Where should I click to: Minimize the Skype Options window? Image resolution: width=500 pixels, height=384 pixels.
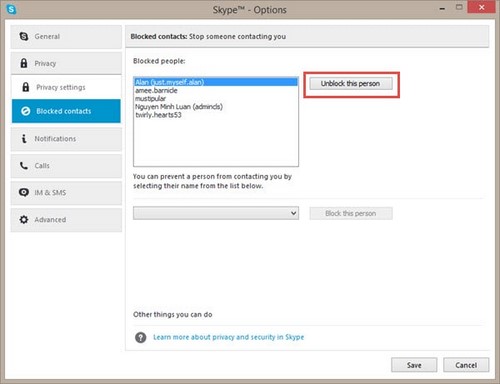click(442, 8)
